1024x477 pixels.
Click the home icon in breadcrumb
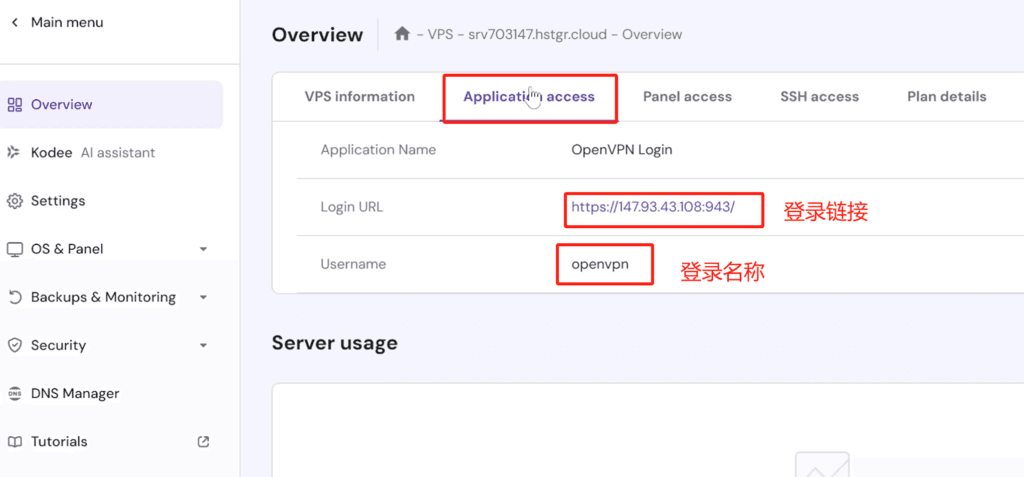[402, 34]
